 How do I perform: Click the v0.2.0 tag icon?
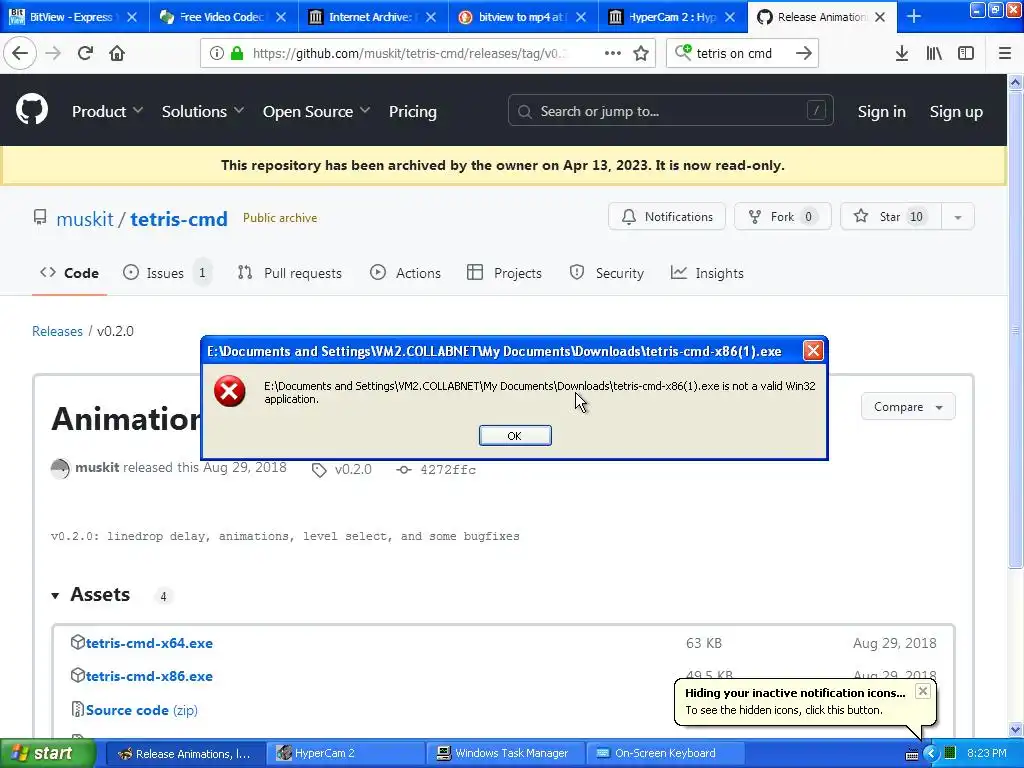[x=319, y=470]
